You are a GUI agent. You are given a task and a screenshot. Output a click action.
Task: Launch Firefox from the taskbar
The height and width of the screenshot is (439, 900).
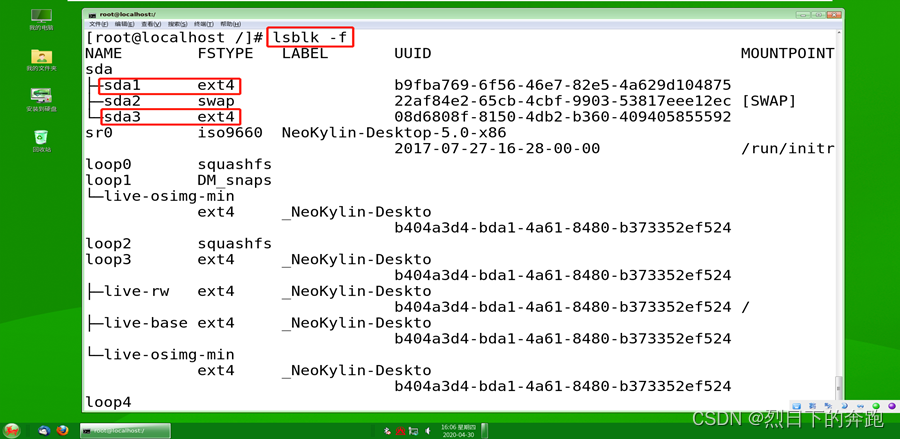coord(62,430)
